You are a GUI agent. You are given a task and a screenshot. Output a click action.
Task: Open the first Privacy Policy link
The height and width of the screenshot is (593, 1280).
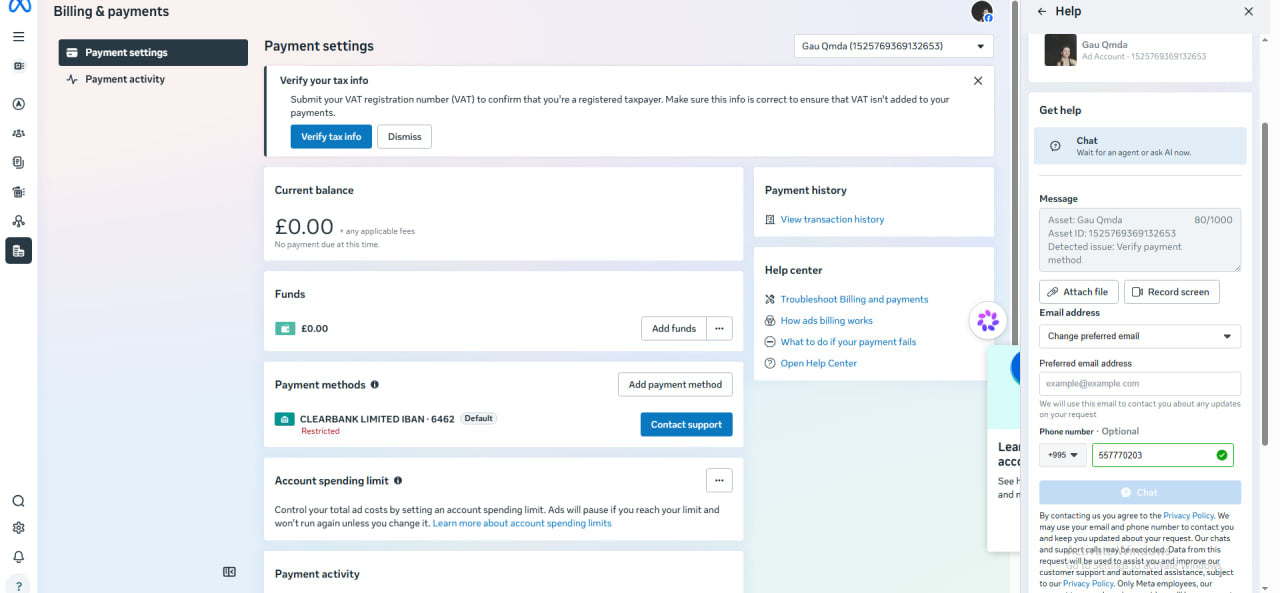point(1188,516)
